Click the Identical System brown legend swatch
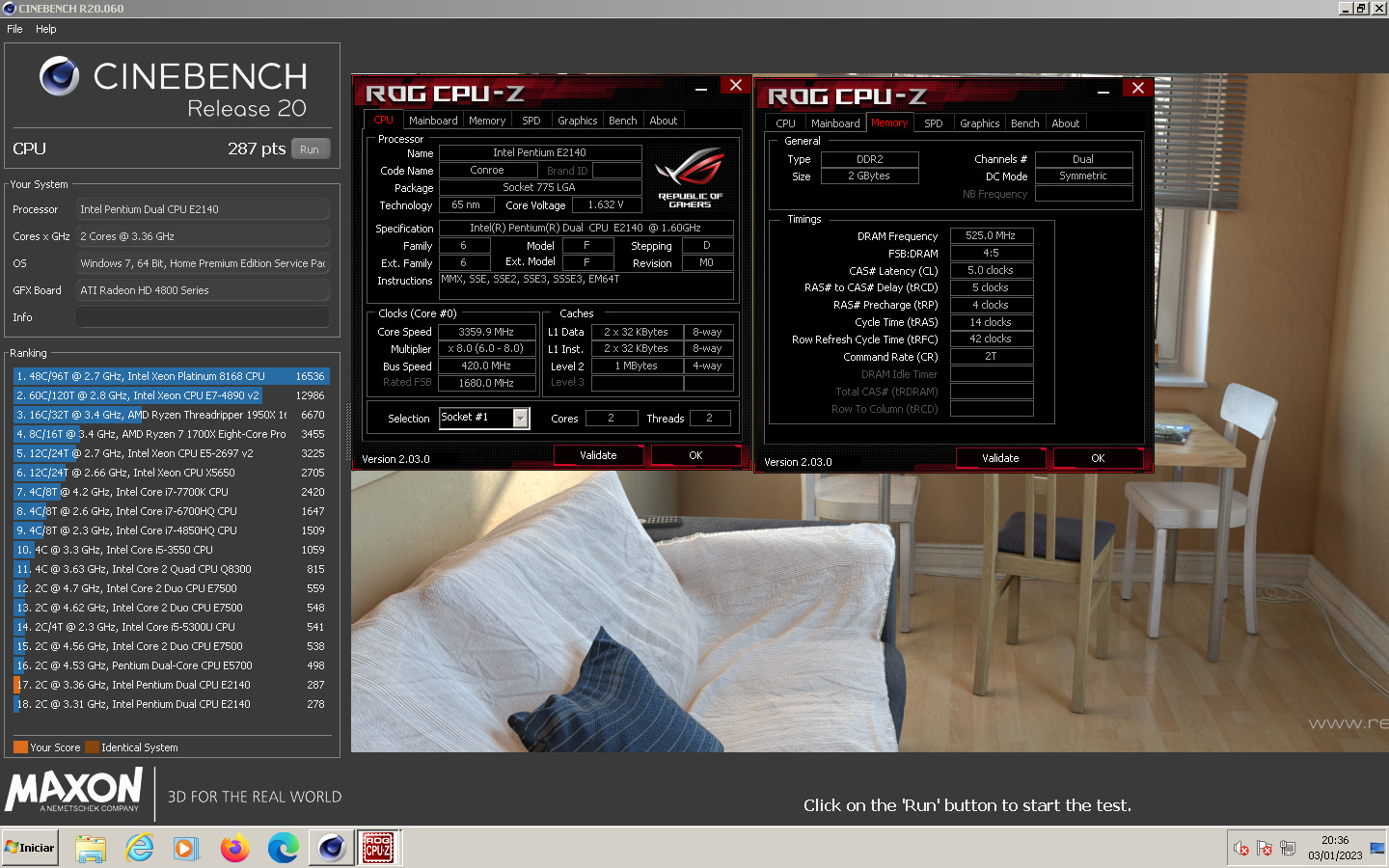This screenshot has height=868, width=1389. tap(92, 747)
